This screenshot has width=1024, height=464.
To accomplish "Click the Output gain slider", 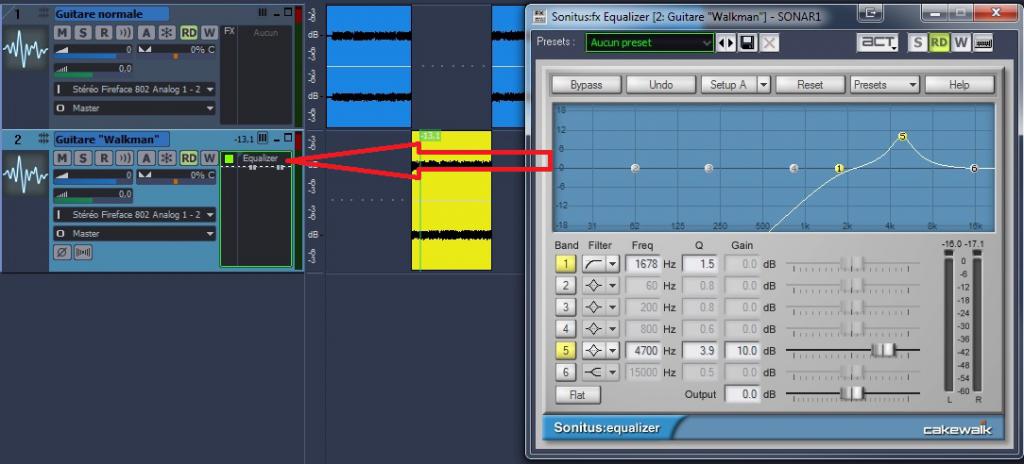I will coord(853,393).
